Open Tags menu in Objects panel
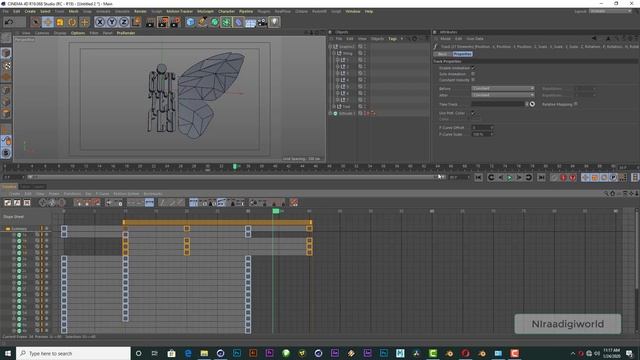 point(392,39)
